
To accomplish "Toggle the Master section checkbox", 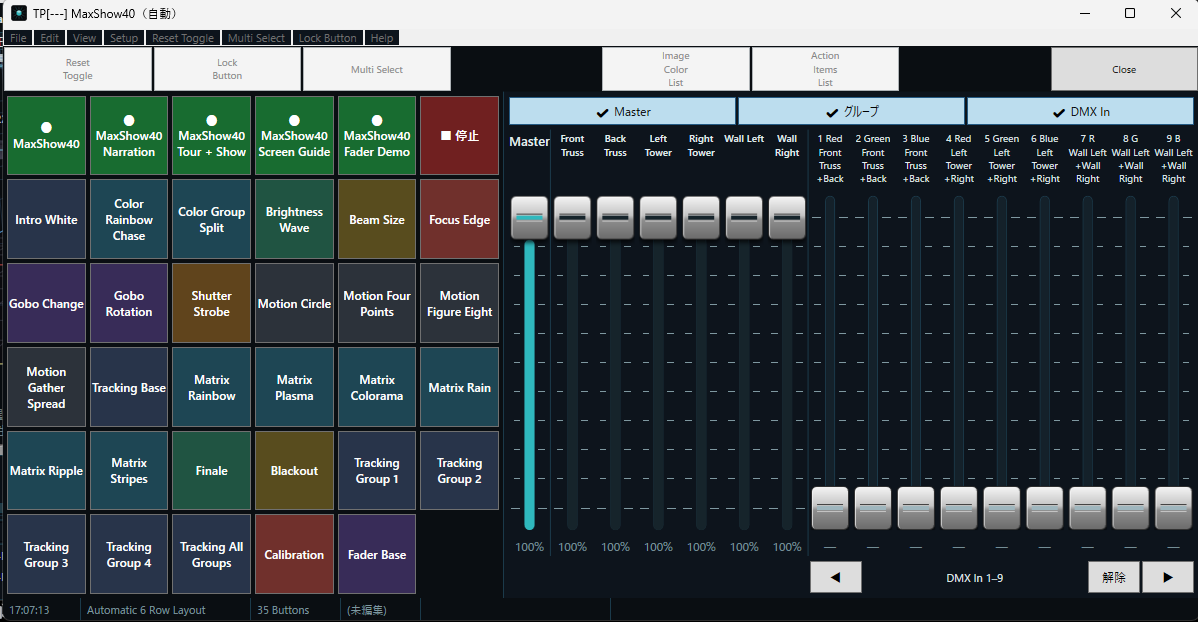I will (622, 112).
